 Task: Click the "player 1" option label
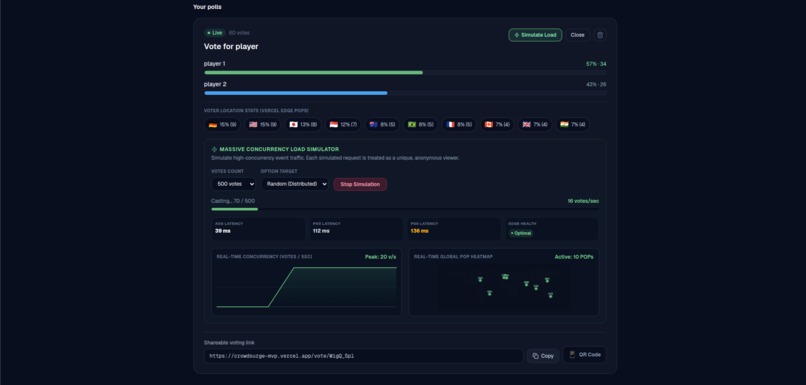click(214, 64)
